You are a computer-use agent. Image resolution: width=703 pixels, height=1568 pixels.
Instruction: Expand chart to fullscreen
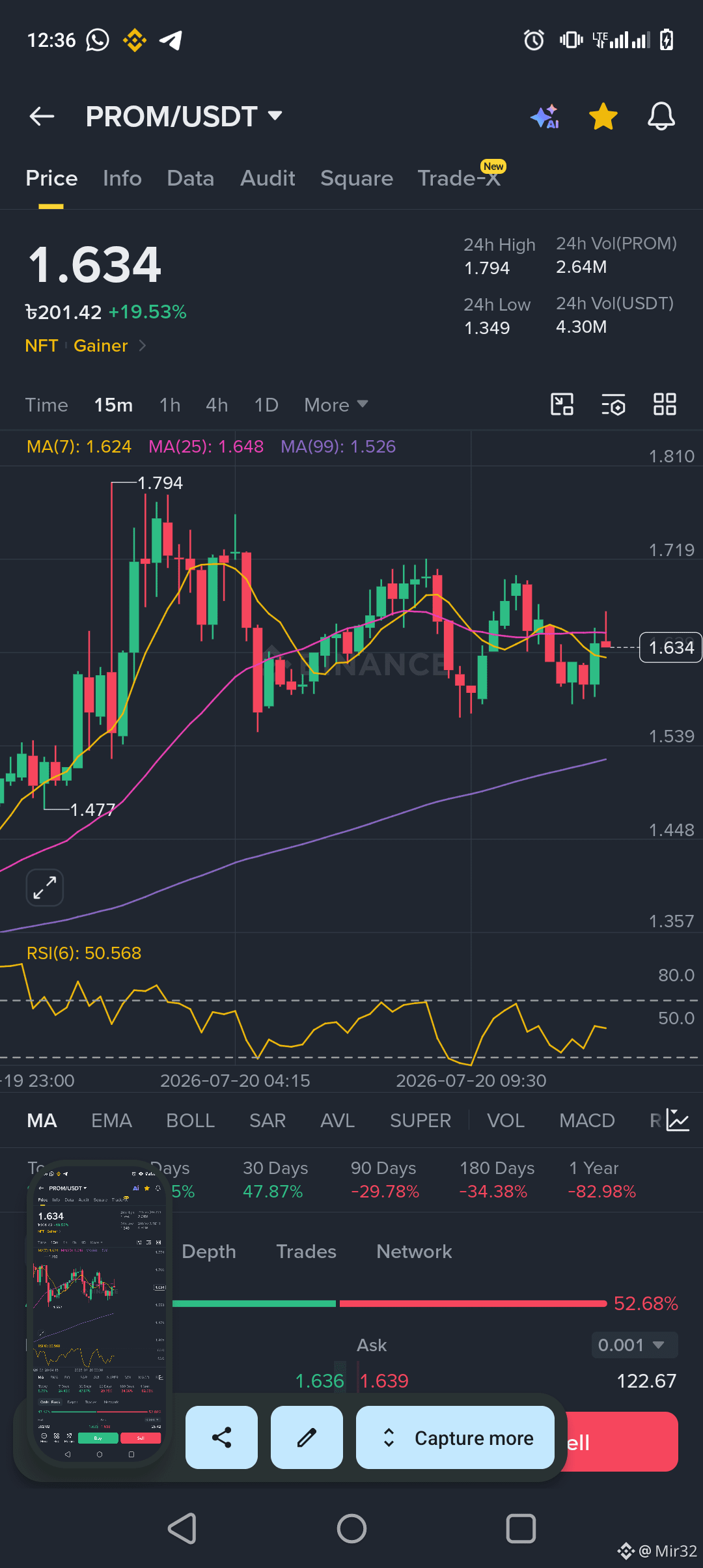(44, 888)
